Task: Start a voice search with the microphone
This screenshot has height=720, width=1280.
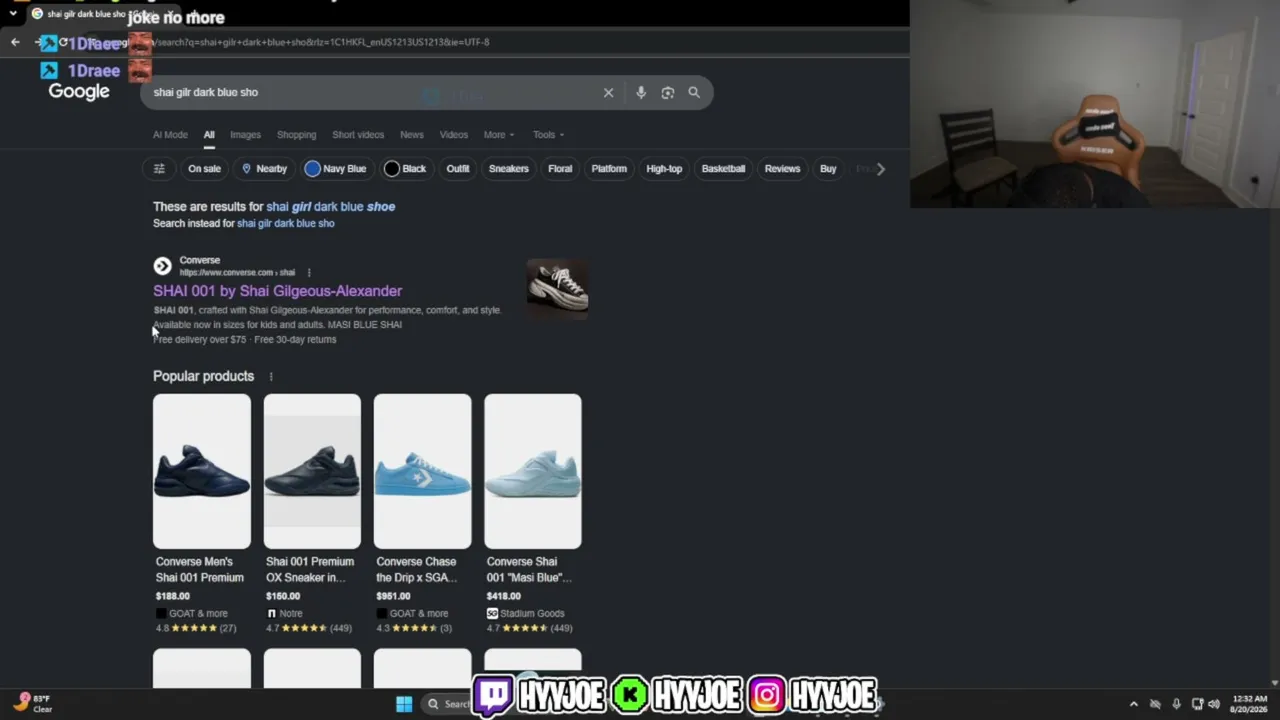Action: (641, 92)
